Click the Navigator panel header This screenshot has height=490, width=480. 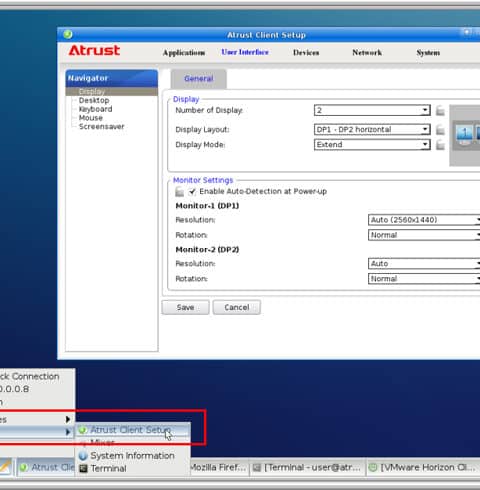(x=112, y=78)
